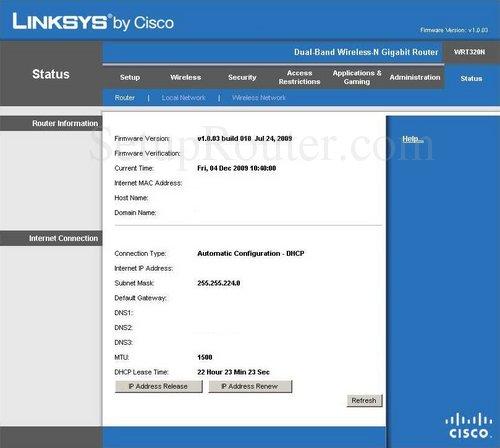Screen dimensions: 500x448
Task: Open the Security tab
Action: (242, 77)
